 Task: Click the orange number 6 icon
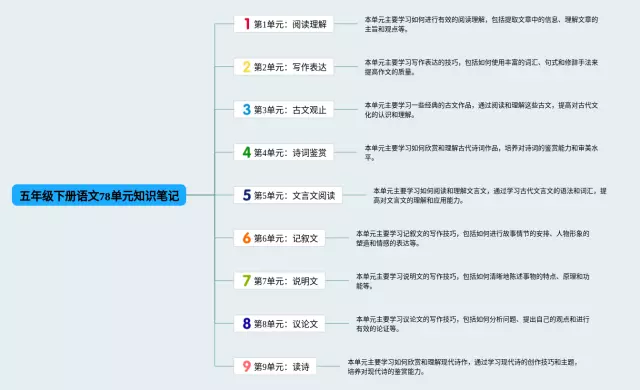coord(247,238)
